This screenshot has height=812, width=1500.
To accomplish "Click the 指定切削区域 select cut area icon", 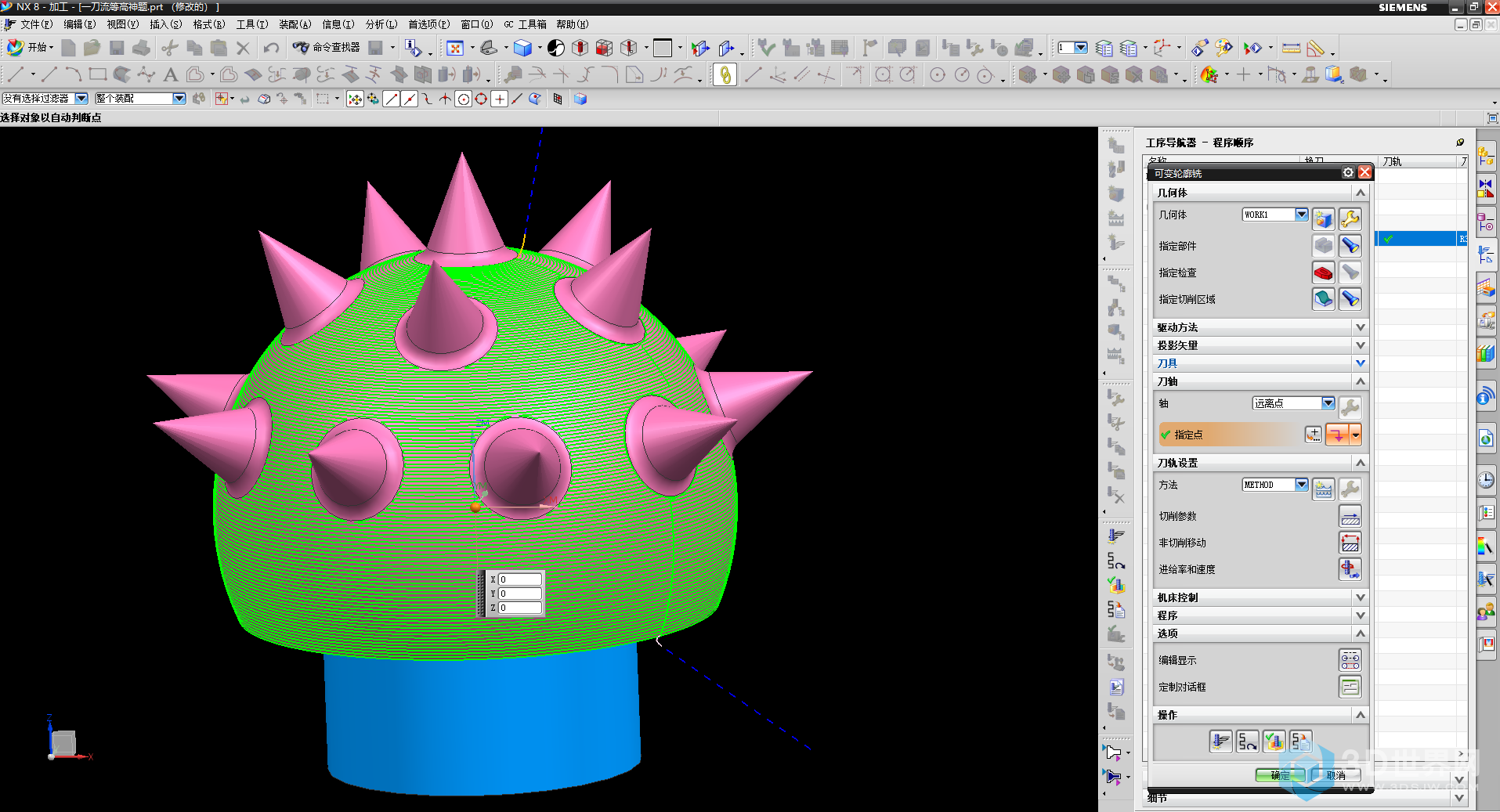I will pyautogui.click(x=1323, y=299).
